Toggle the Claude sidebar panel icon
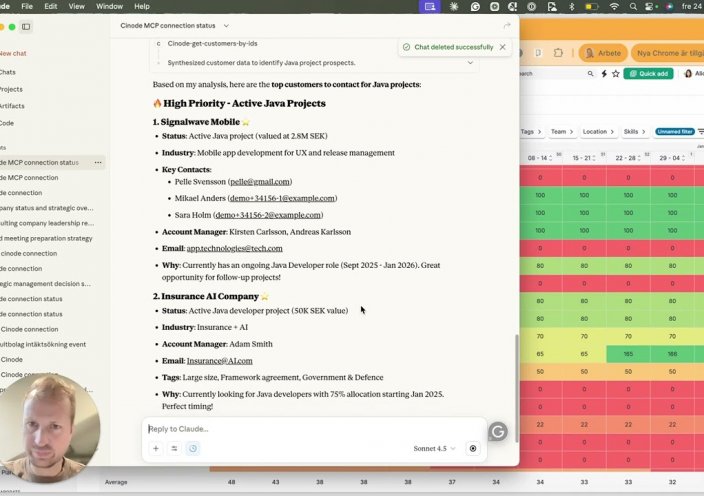 [x=26, y=27]
